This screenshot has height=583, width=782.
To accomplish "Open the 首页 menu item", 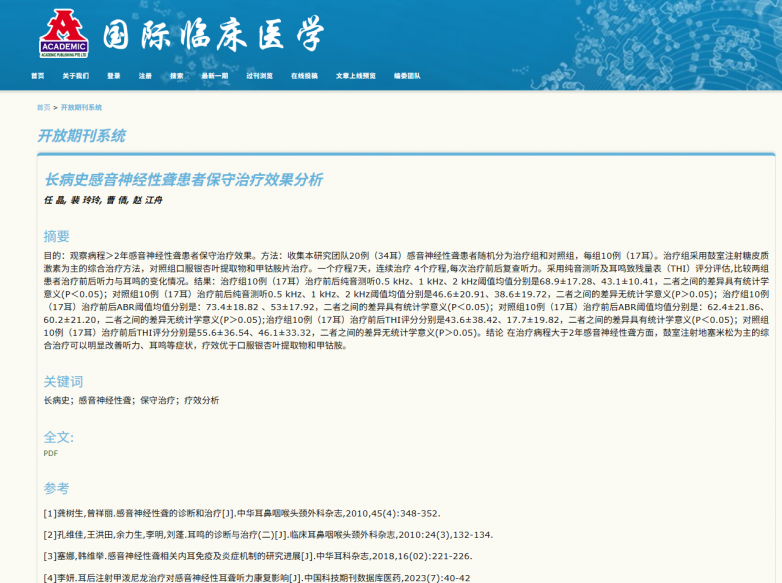I will click(x=38, y=76).
